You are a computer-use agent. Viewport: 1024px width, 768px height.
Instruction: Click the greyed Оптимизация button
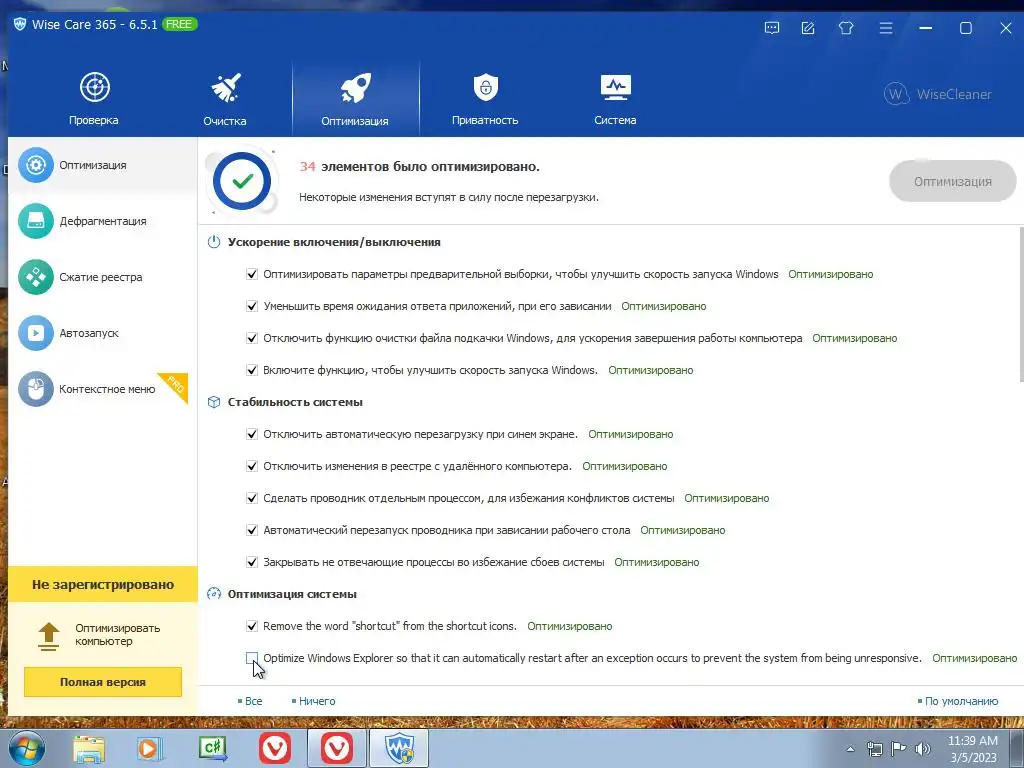(952, 182)
